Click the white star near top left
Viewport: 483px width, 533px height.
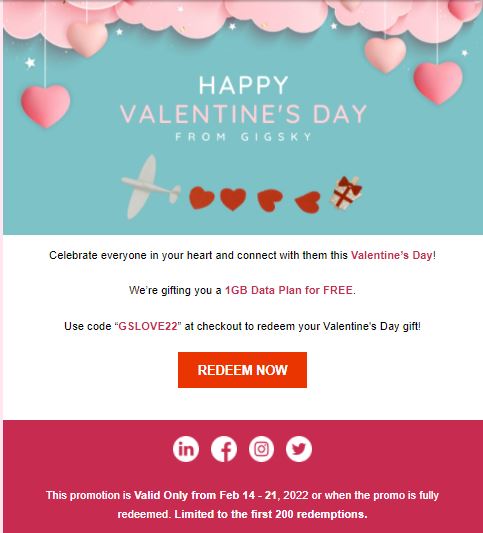(x=30, y=63)
